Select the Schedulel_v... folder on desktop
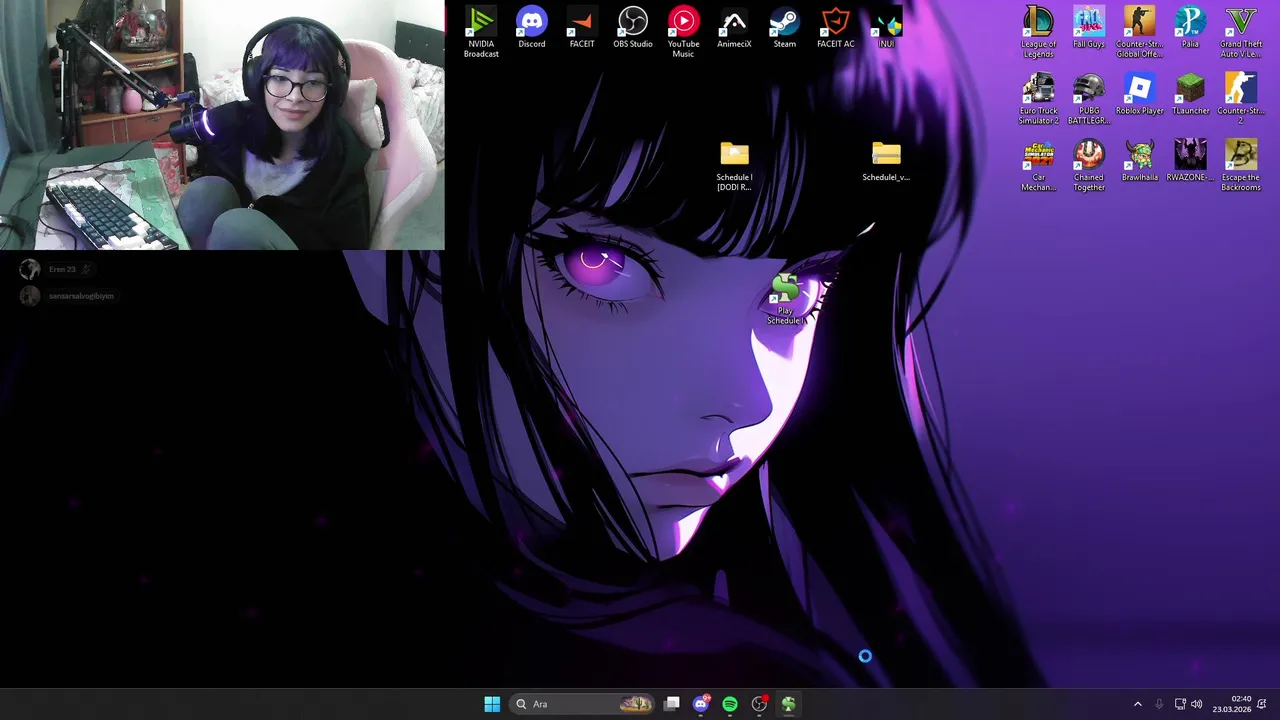The image size is (1280, 720). (886, 162)
